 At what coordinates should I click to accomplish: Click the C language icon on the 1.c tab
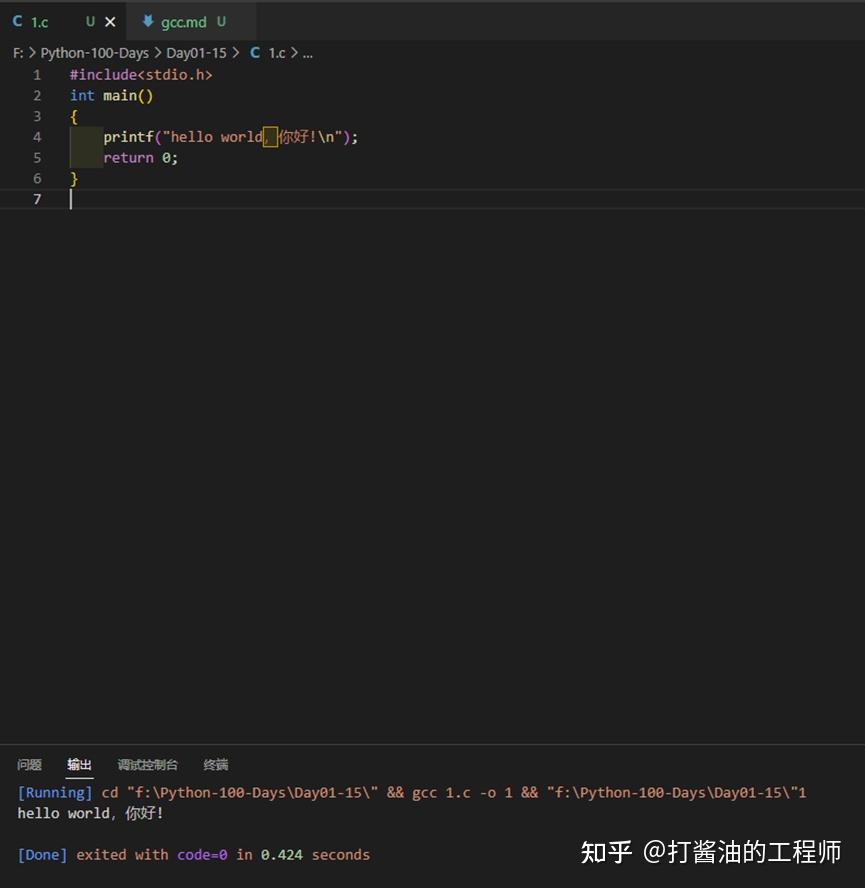point(17,21)
